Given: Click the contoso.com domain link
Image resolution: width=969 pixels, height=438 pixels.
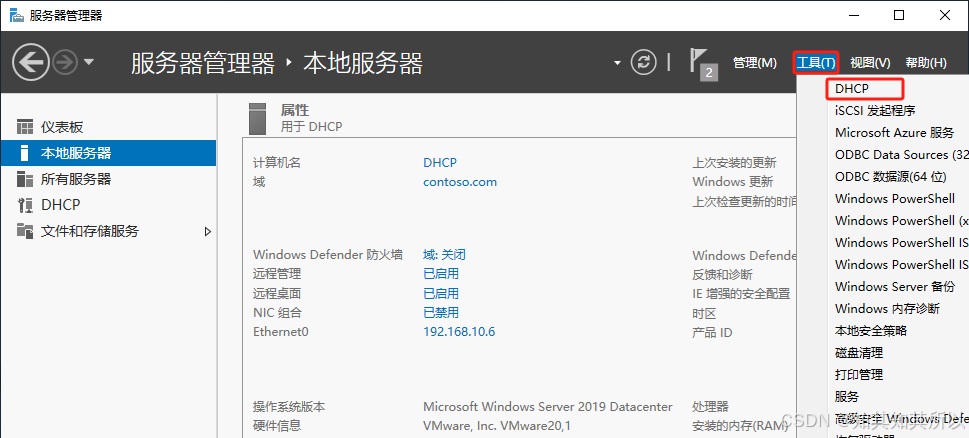Looking at the screenshot, I should coord(460,182).
